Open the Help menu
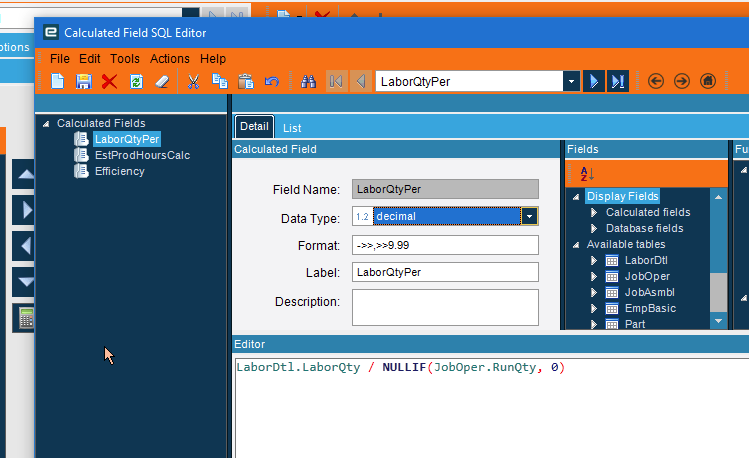The image size is (749, 458). 213,59
